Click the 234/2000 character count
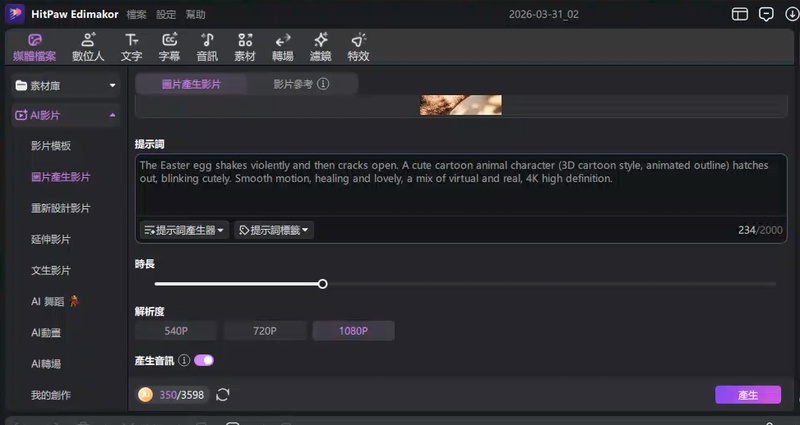 point(760,230)
